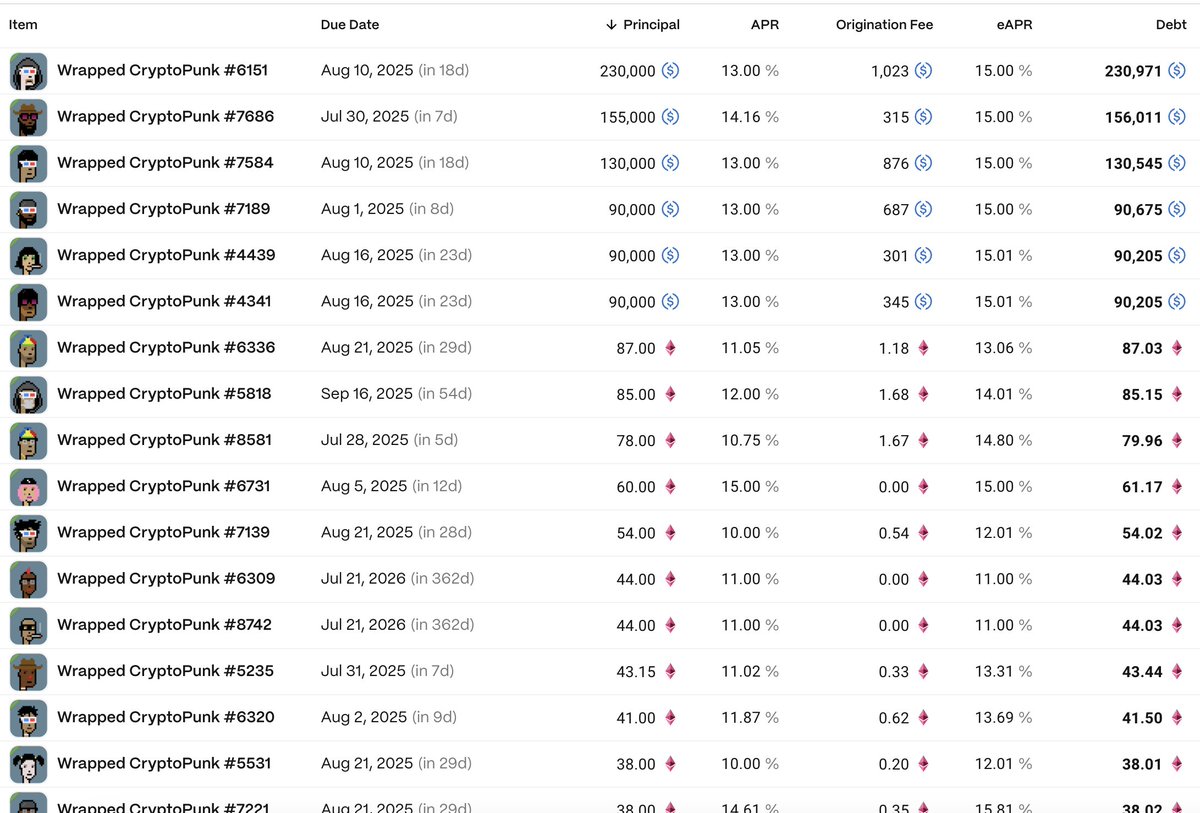
Task: Click the USDC icon next to 1,023 fee
Action: pyautogui.click(x=924, y=71)
